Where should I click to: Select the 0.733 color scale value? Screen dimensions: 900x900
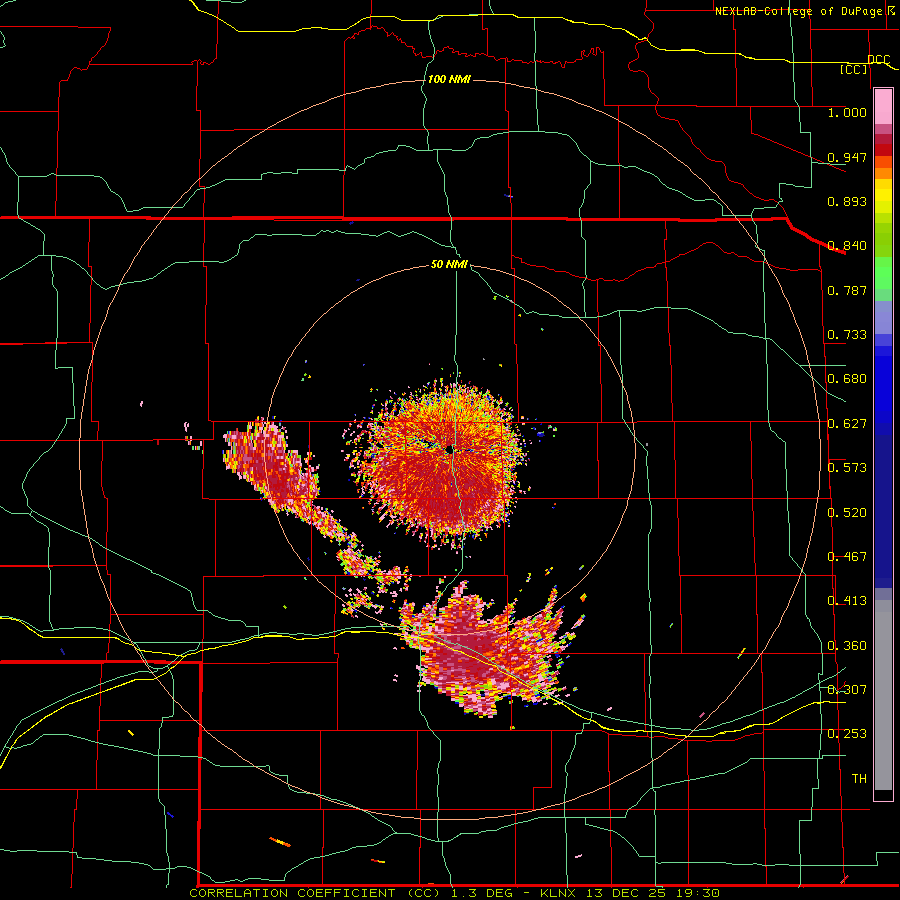tap(847, 335)
